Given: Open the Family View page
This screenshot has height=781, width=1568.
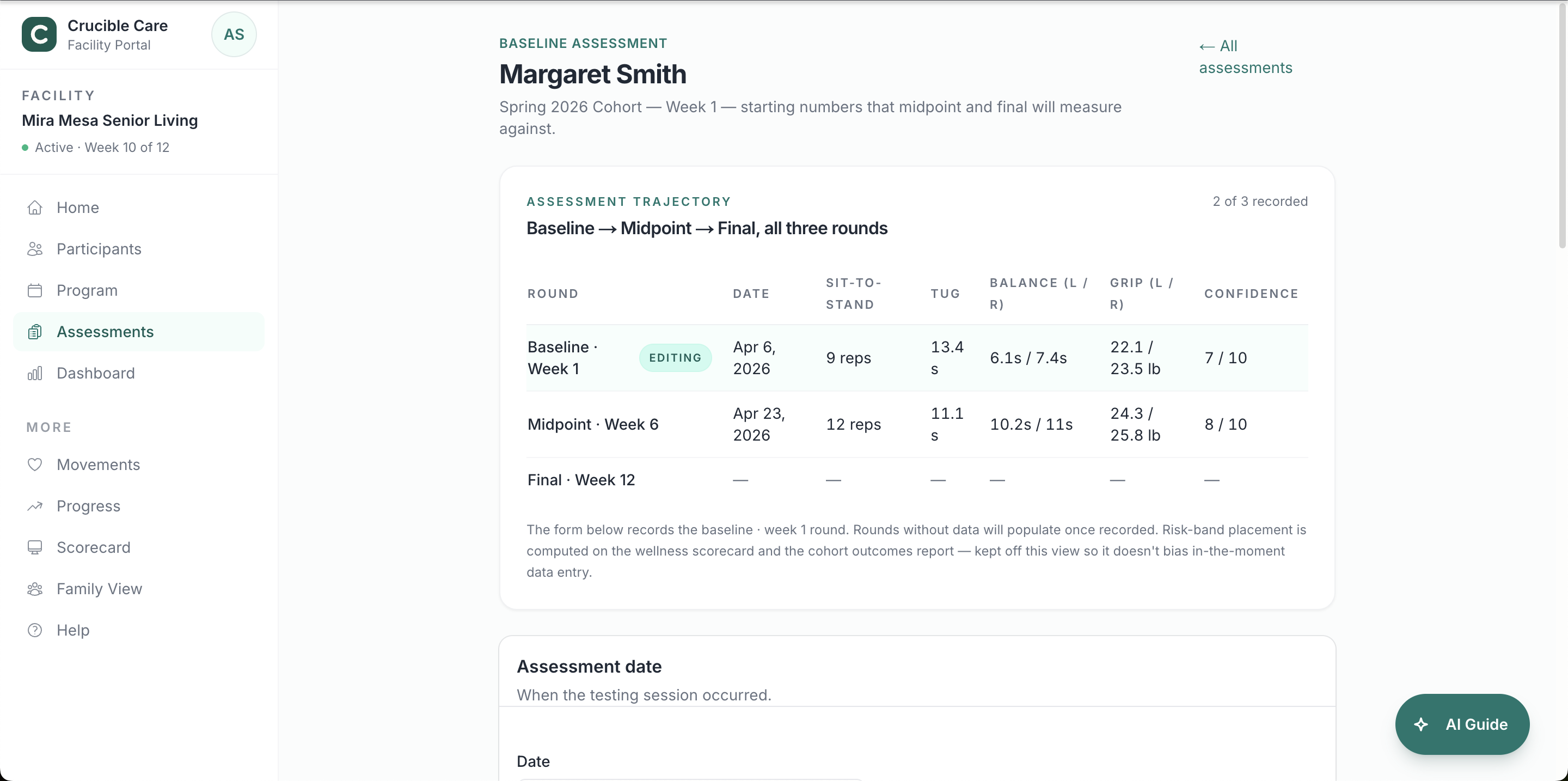Looking at the screenshot, I should tap(139, 589).
